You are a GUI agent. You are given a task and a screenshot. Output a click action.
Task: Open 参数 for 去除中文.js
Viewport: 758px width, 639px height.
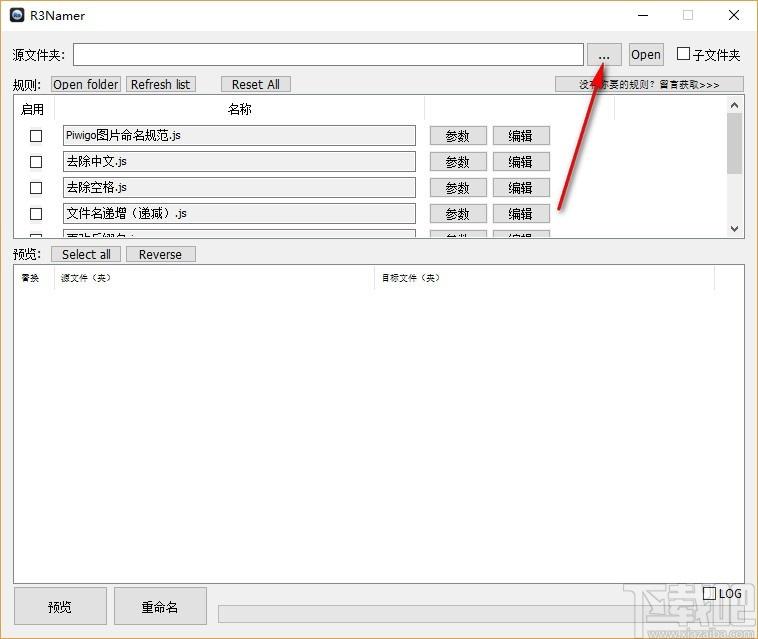(x=458, y=162)
